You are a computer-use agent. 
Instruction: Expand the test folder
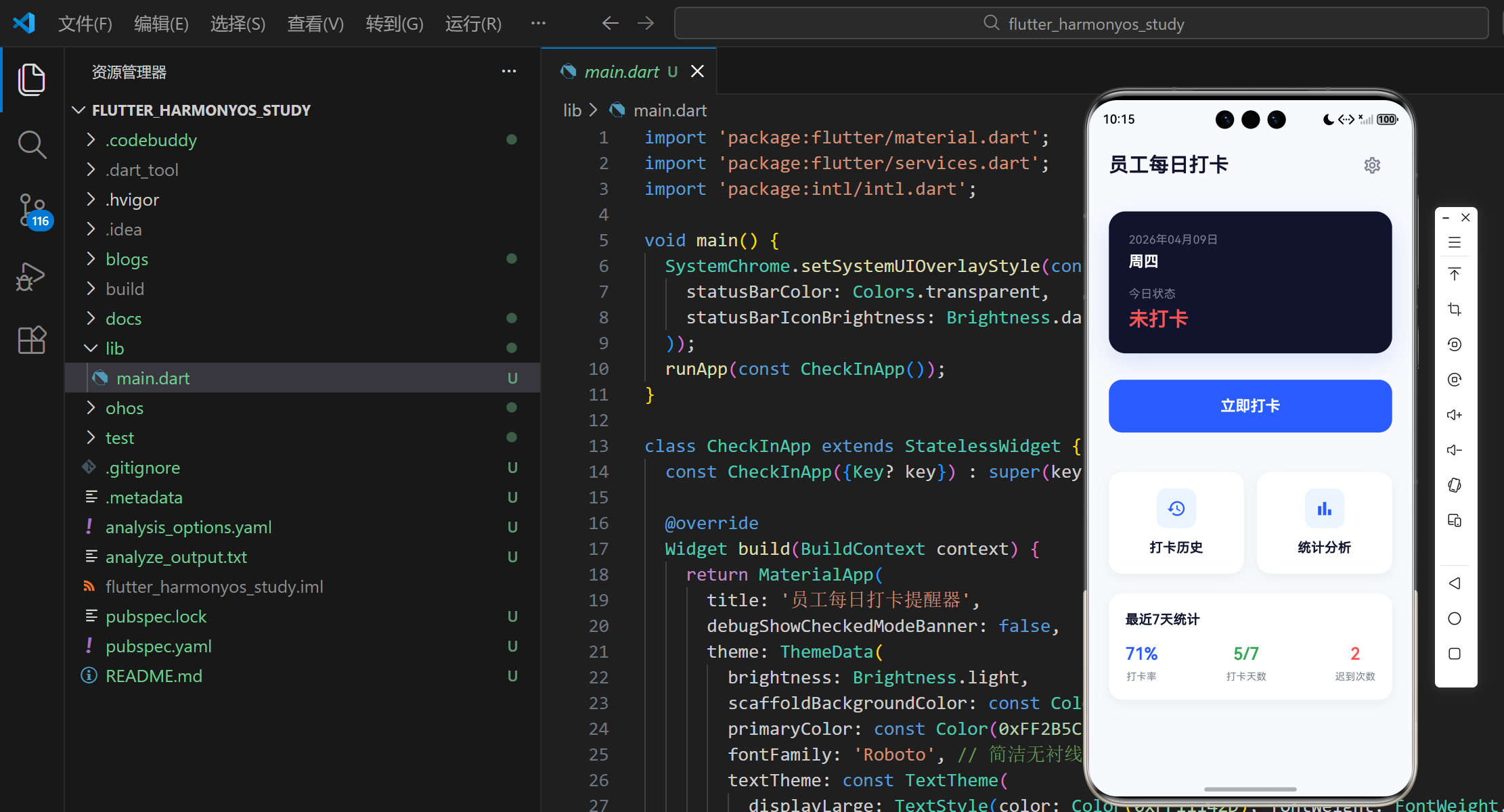pyautogui.click(x=91, y=438)
